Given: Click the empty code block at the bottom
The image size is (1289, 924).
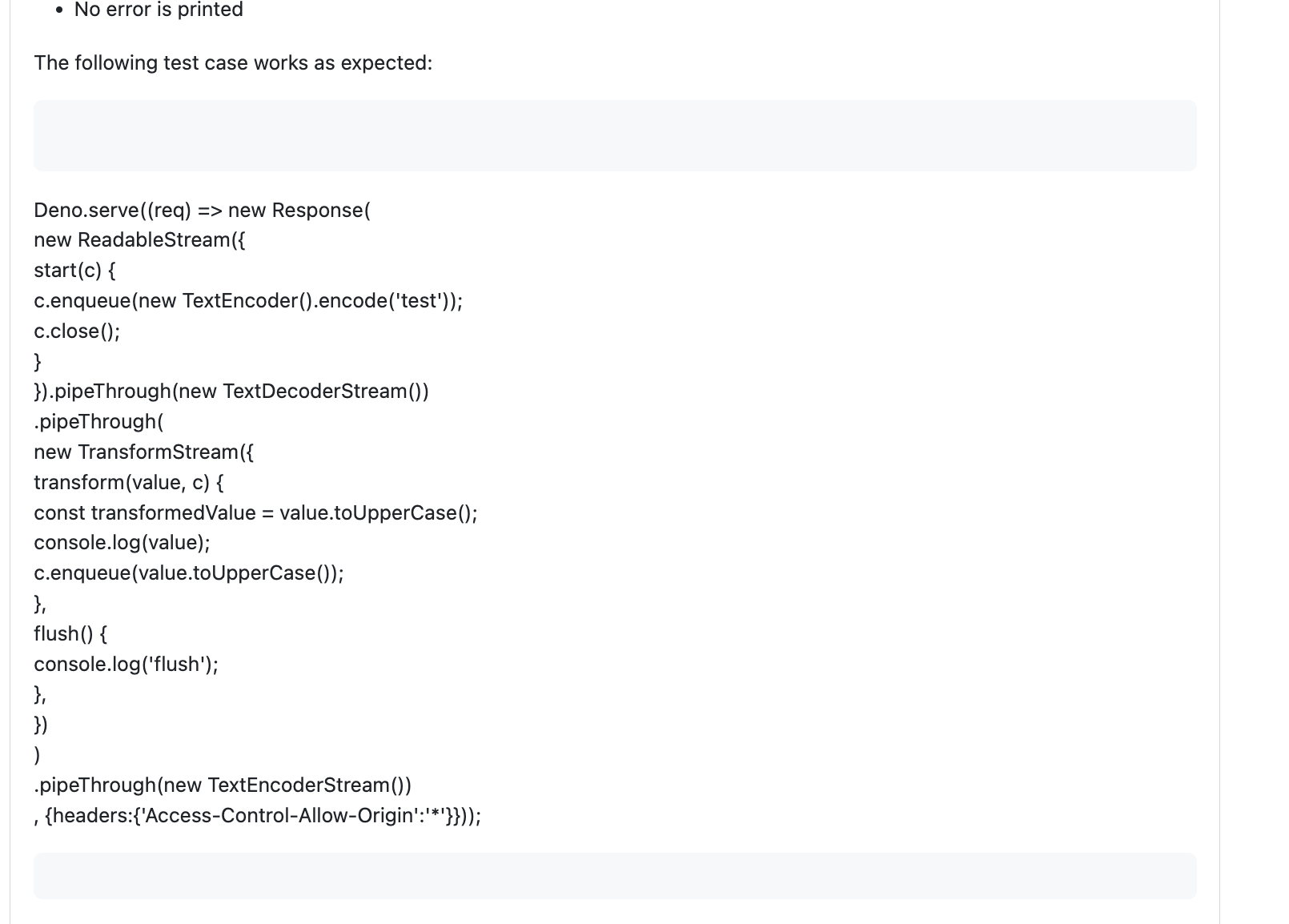Looking at the screenshot, I should click(615, 876).
